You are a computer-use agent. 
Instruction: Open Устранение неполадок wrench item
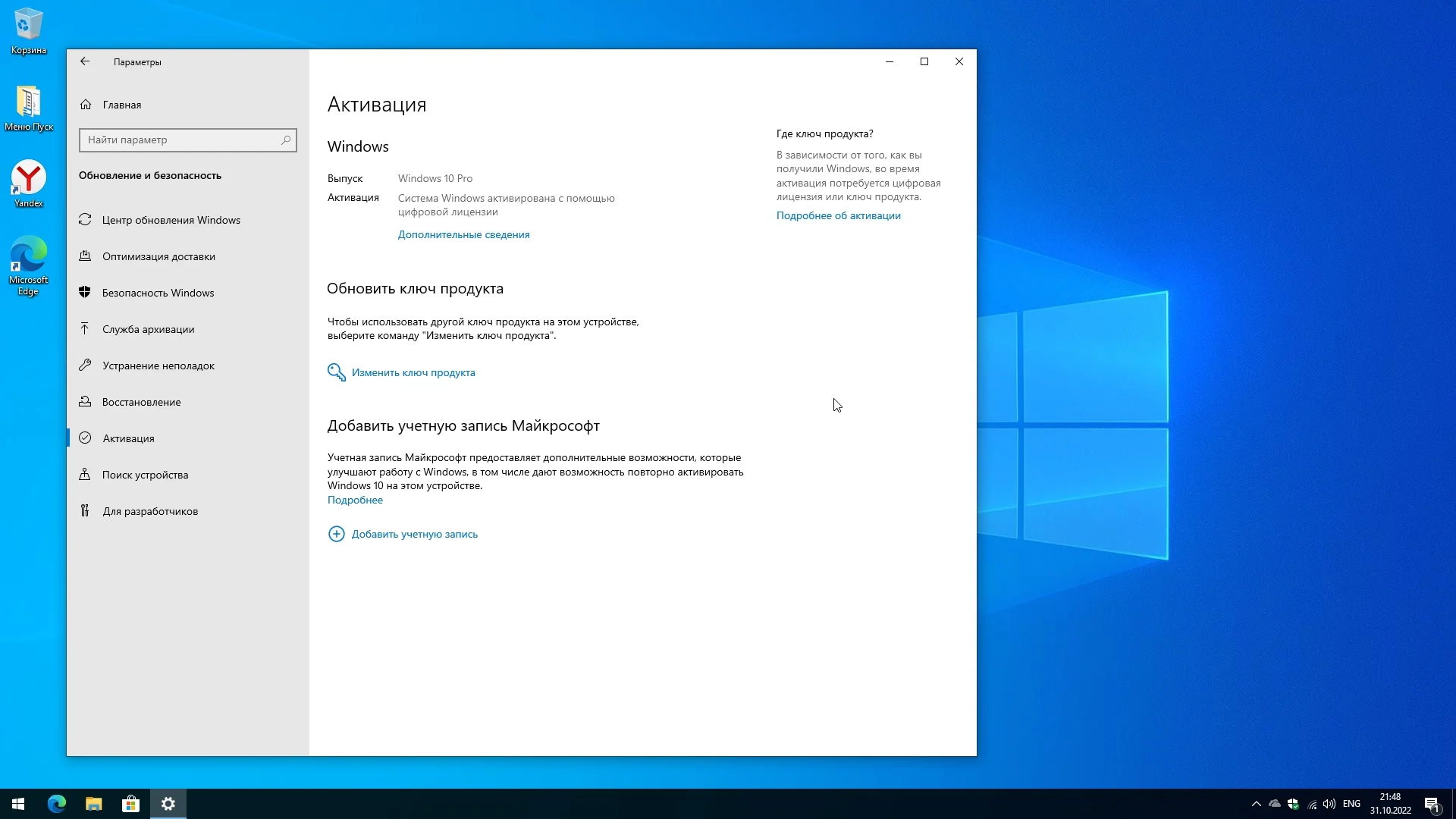pyautogui.click(x=158, y=366)
